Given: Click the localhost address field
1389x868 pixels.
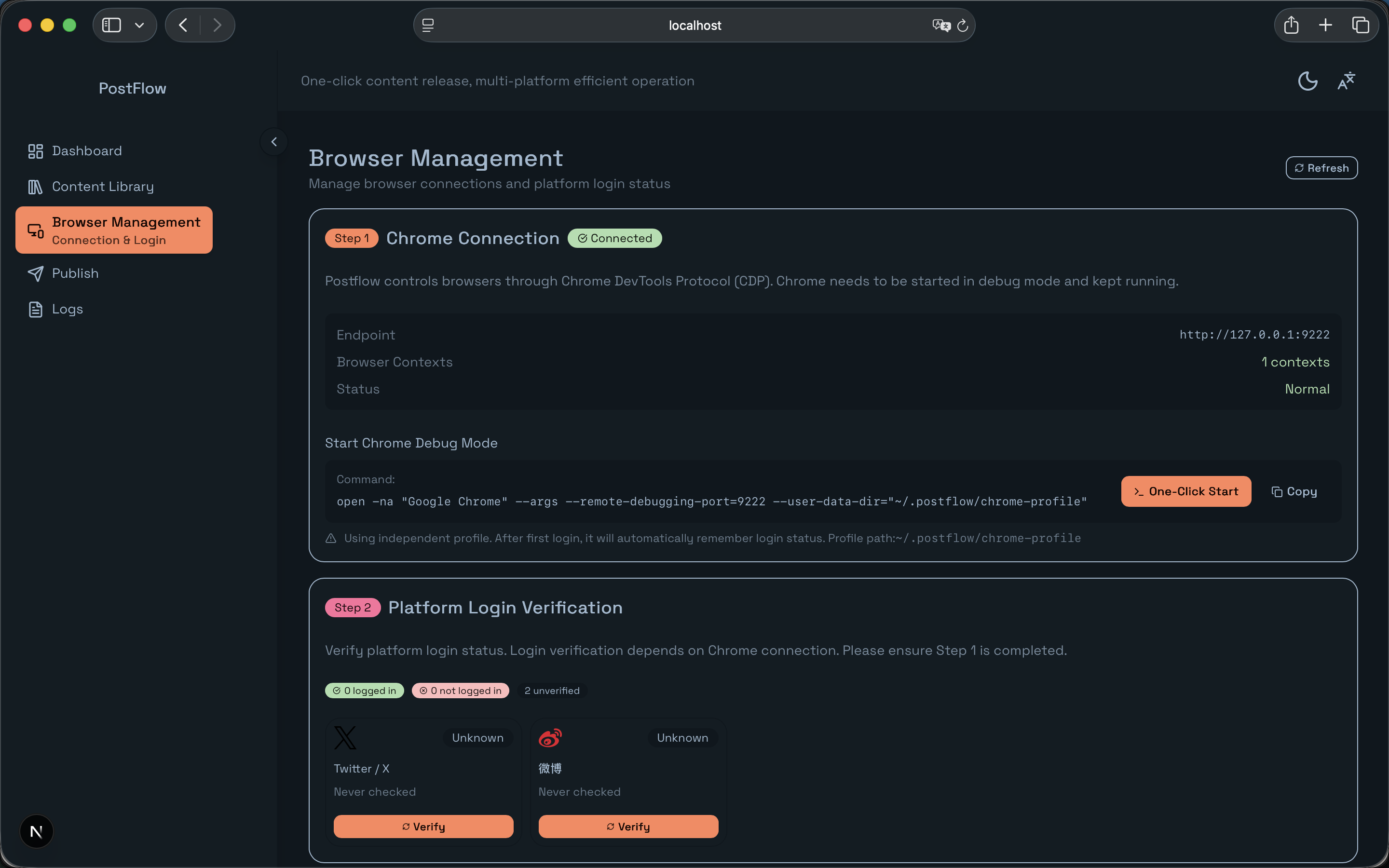Looking at the screenshot, I should (x=694, y=25).
